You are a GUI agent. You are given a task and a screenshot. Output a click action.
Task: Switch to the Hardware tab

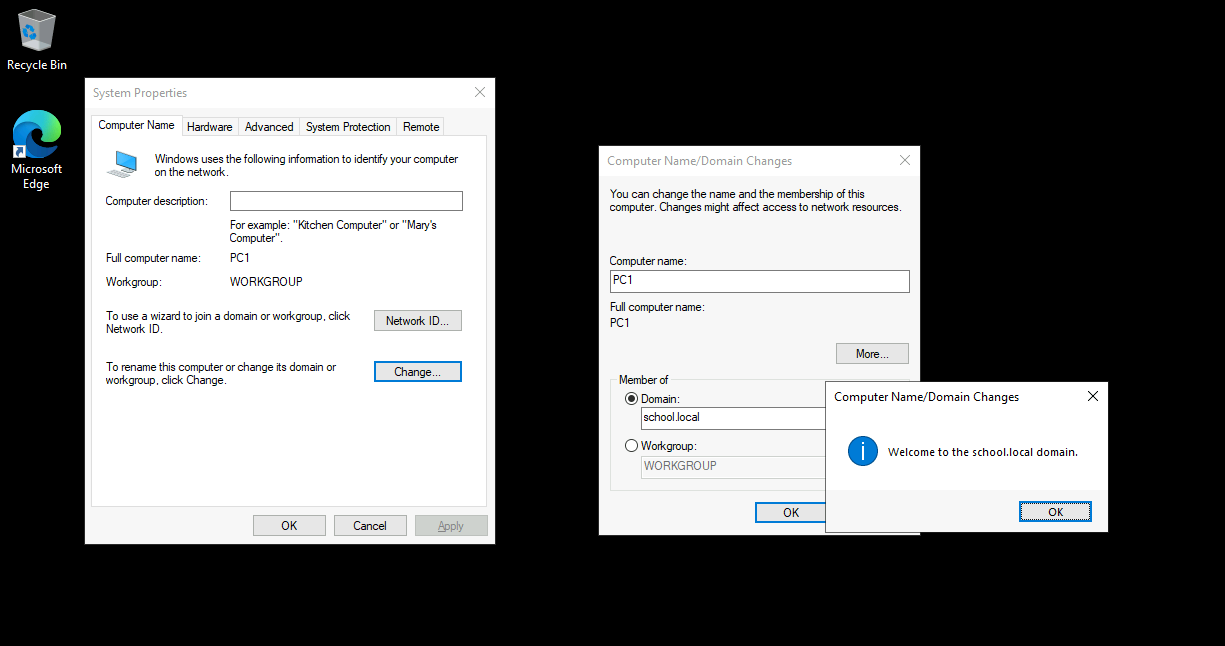(x=209, y=127)
